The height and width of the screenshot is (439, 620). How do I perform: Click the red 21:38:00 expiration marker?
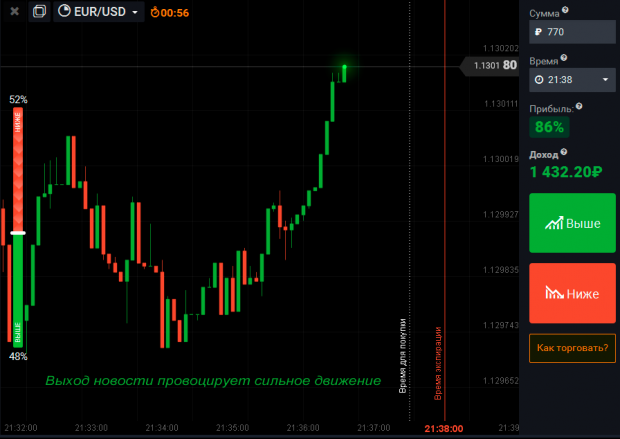pos(444,428)
